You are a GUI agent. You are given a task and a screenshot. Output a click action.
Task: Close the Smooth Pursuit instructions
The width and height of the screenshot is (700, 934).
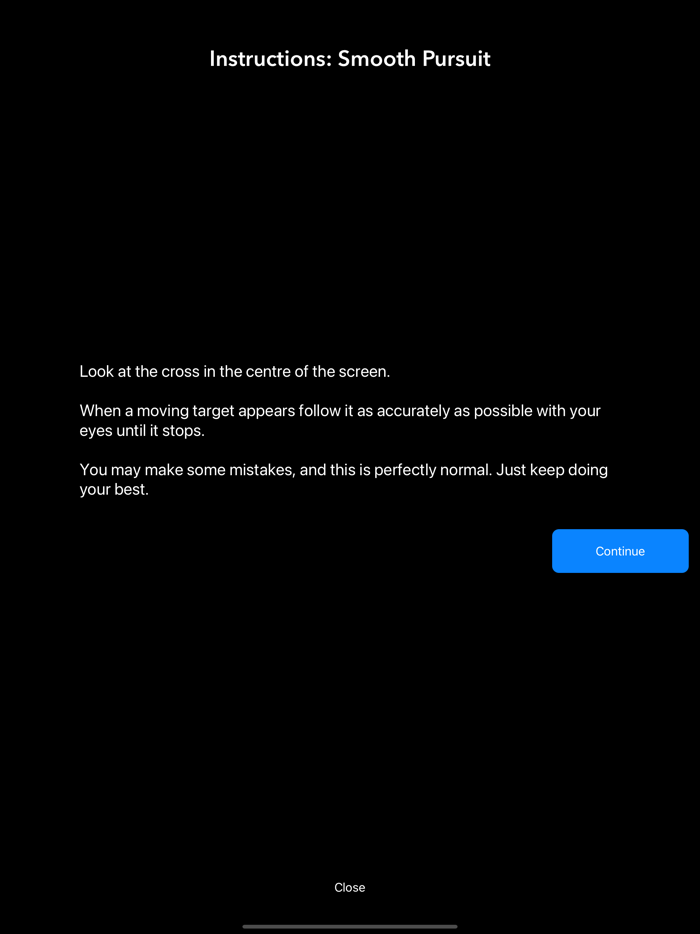tap(350, 888)
